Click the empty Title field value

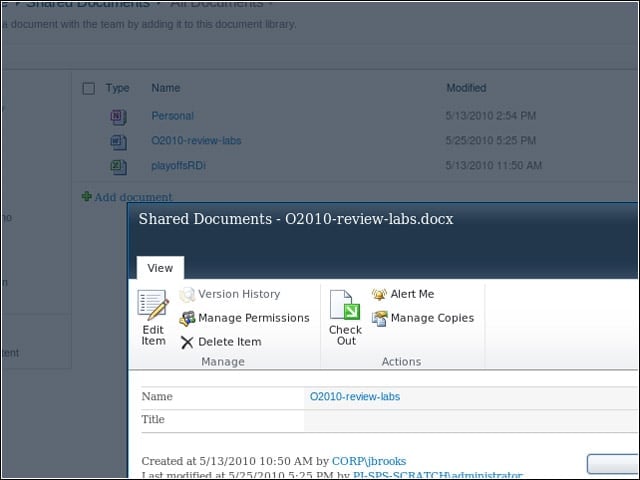(471, 420)
